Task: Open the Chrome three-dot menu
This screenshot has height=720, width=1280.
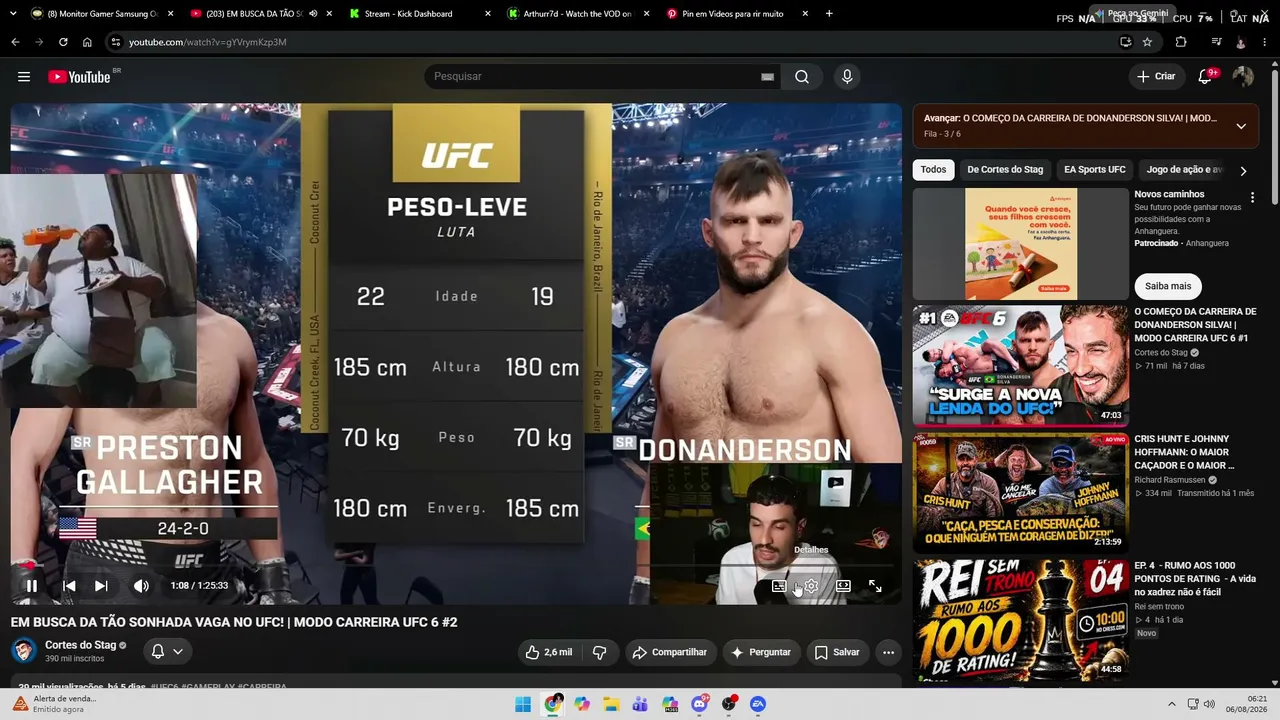Action: [1266, 42]
